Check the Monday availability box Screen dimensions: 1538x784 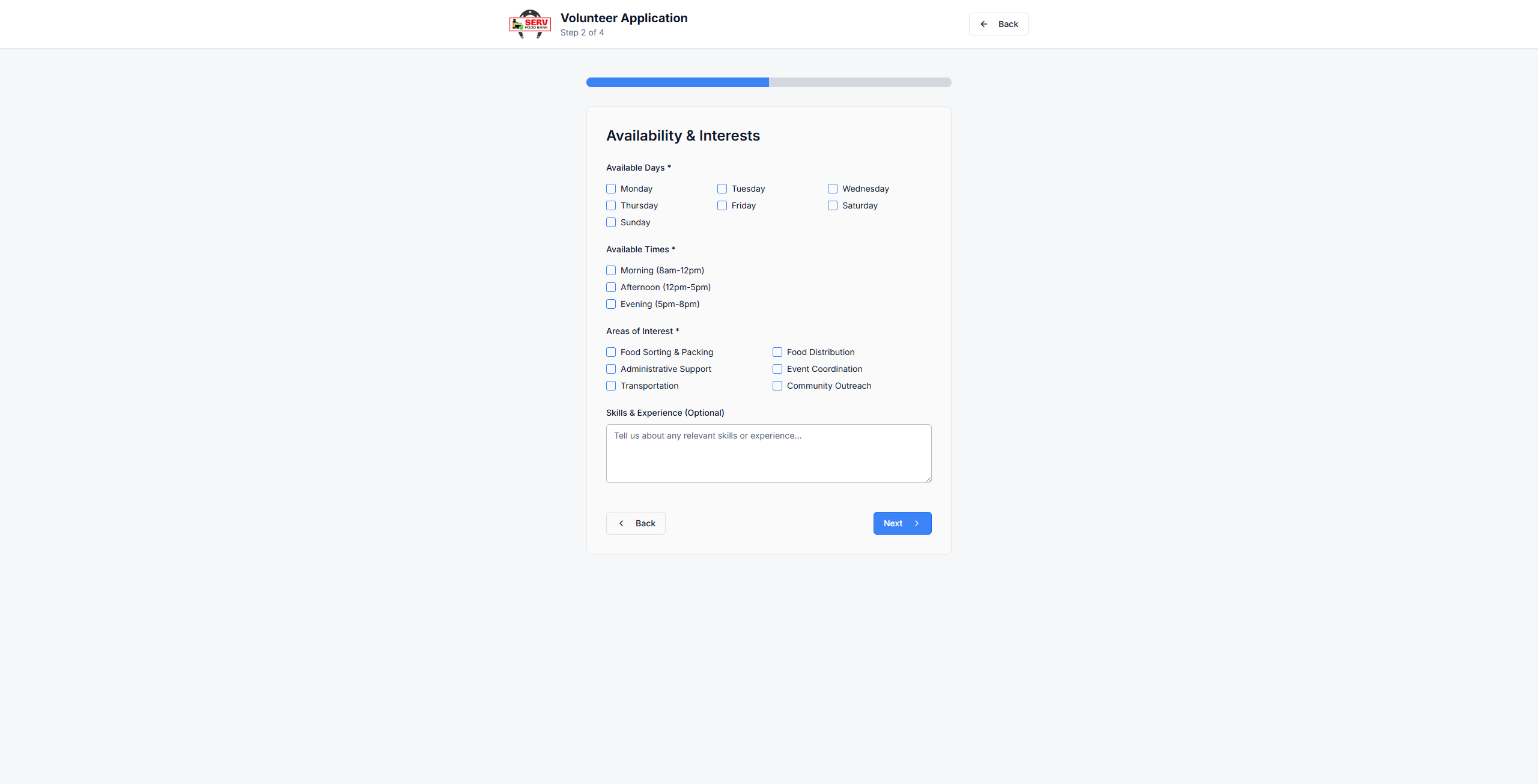[611, 189]
